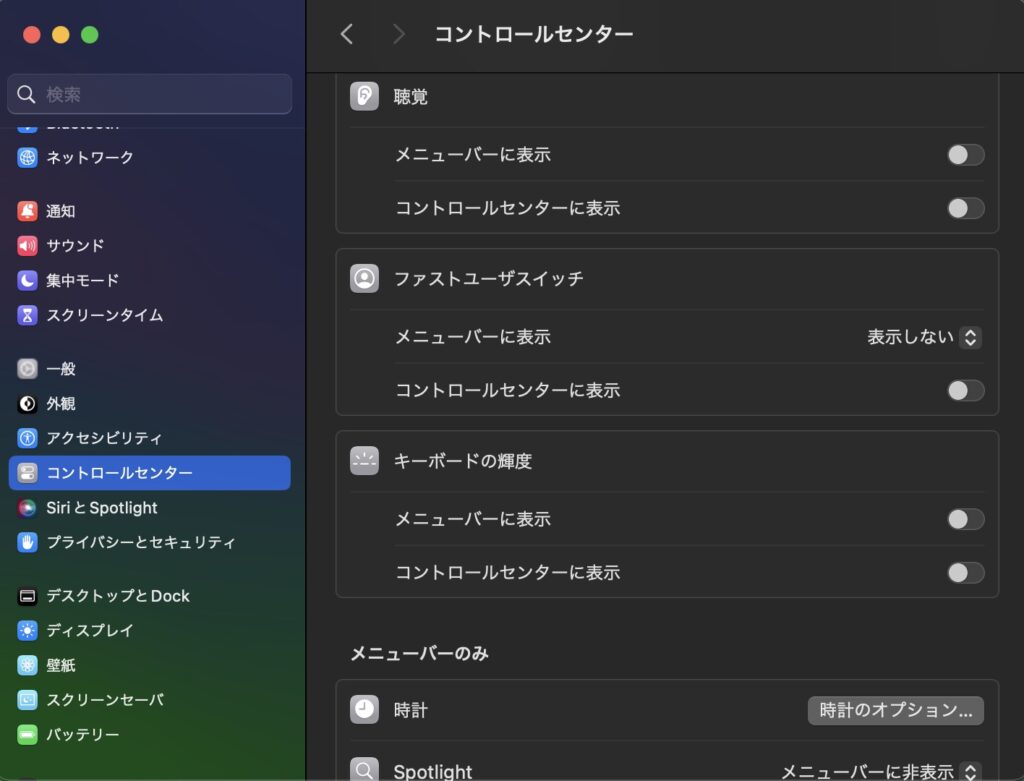This screenshot has height=781, width=1024.
Task: Enable キーボードの輝度 メニューバーに表示 switch
Action: (965, 519)
